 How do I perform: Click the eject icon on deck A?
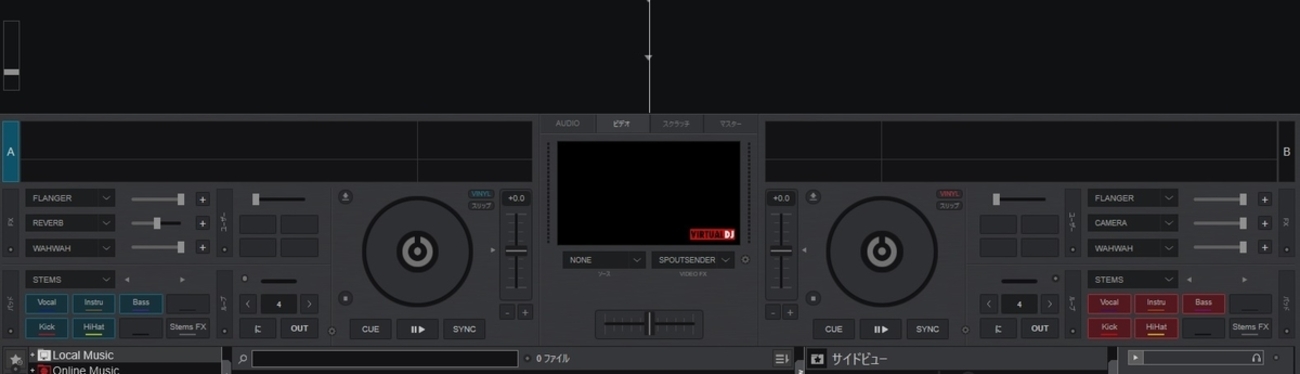(x=345, y=197)
